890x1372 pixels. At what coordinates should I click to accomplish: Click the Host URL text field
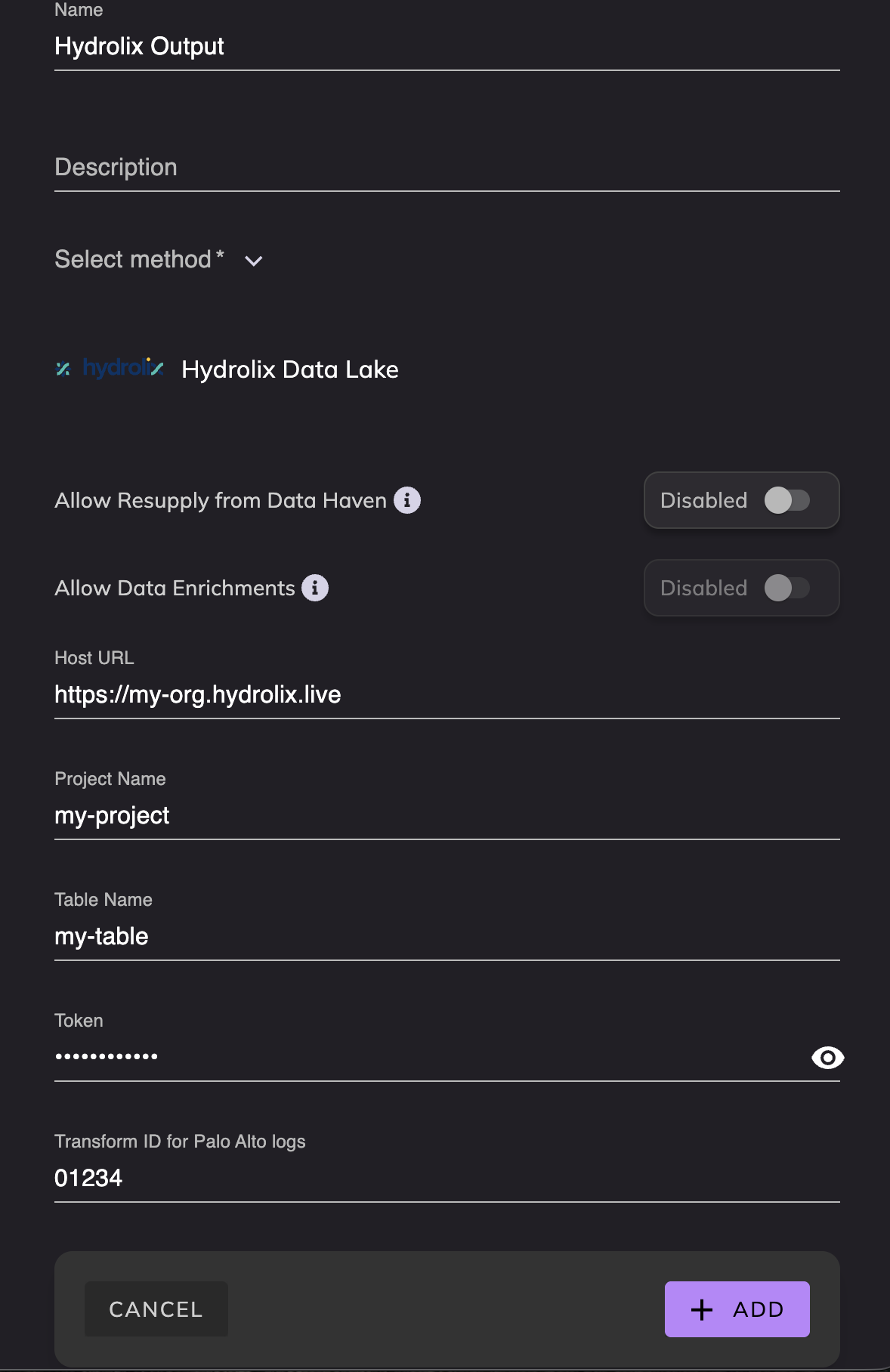coord(446,695)
